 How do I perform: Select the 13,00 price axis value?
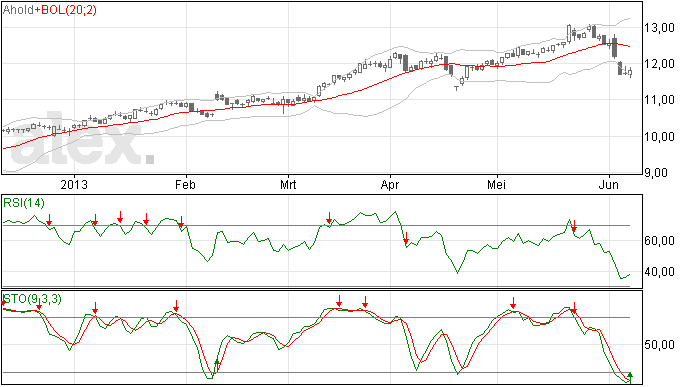click(659, 28)
